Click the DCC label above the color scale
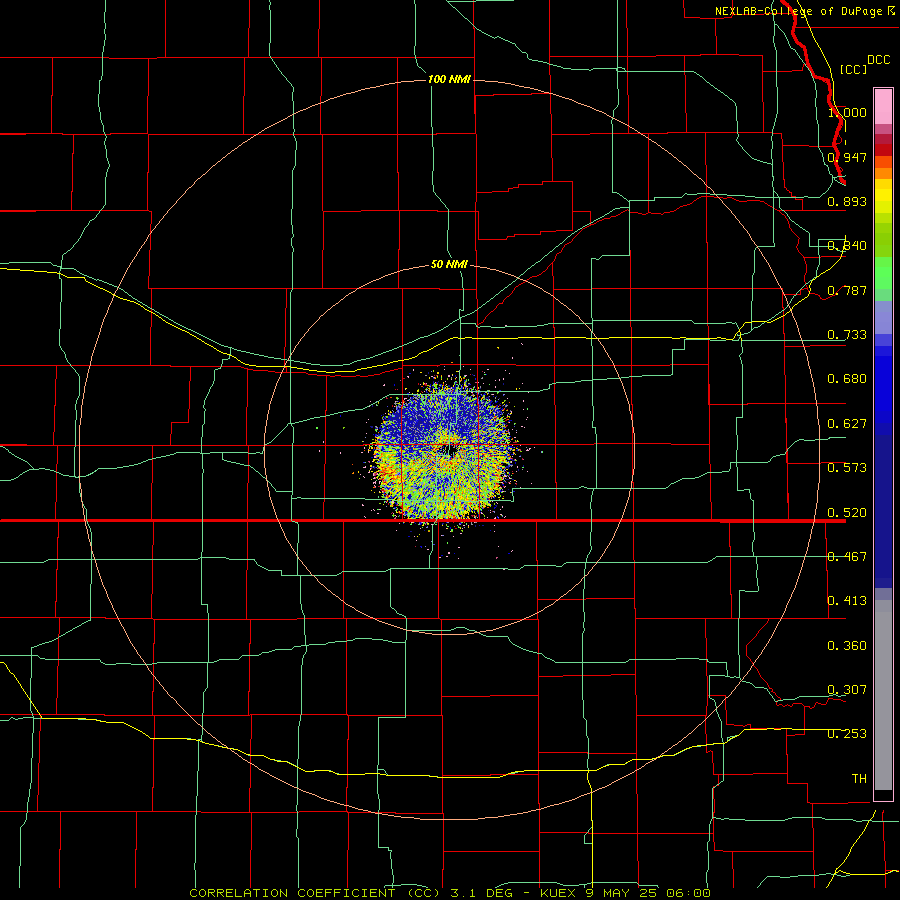This screenshot has height=900, width=900. pos(878,60)
